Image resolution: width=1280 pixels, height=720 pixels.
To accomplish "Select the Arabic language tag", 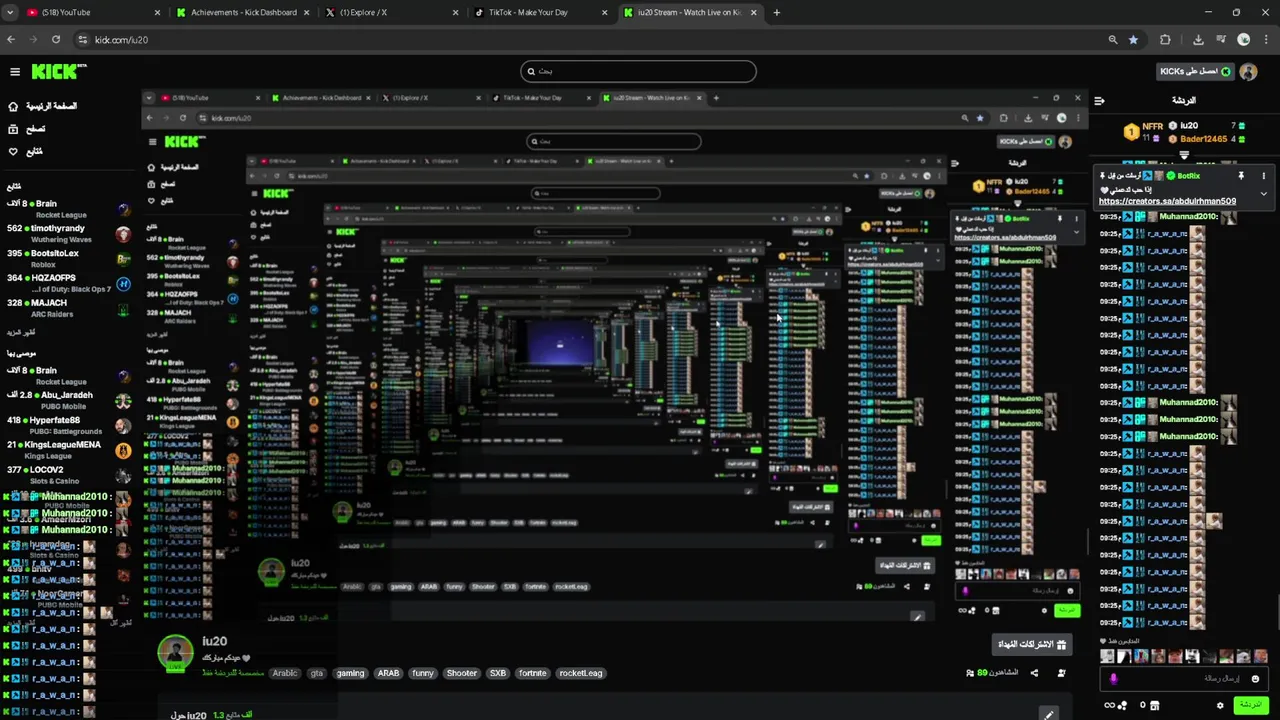I will (x=285, y=673).
